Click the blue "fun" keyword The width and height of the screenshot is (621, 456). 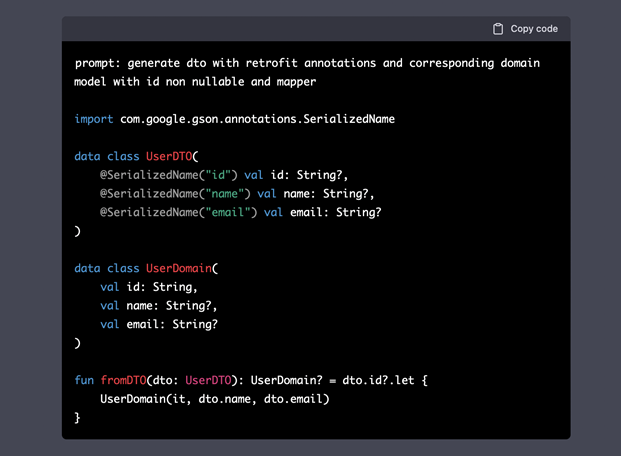84,380
